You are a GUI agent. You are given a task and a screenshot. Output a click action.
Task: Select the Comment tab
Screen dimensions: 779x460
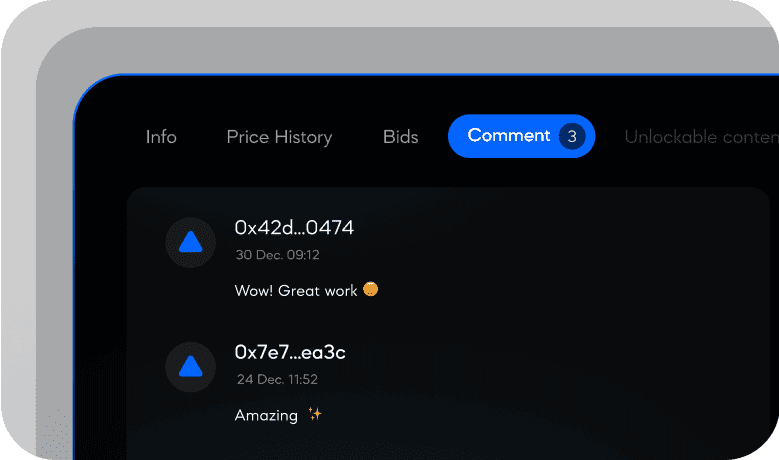click(x=521, y=136)
